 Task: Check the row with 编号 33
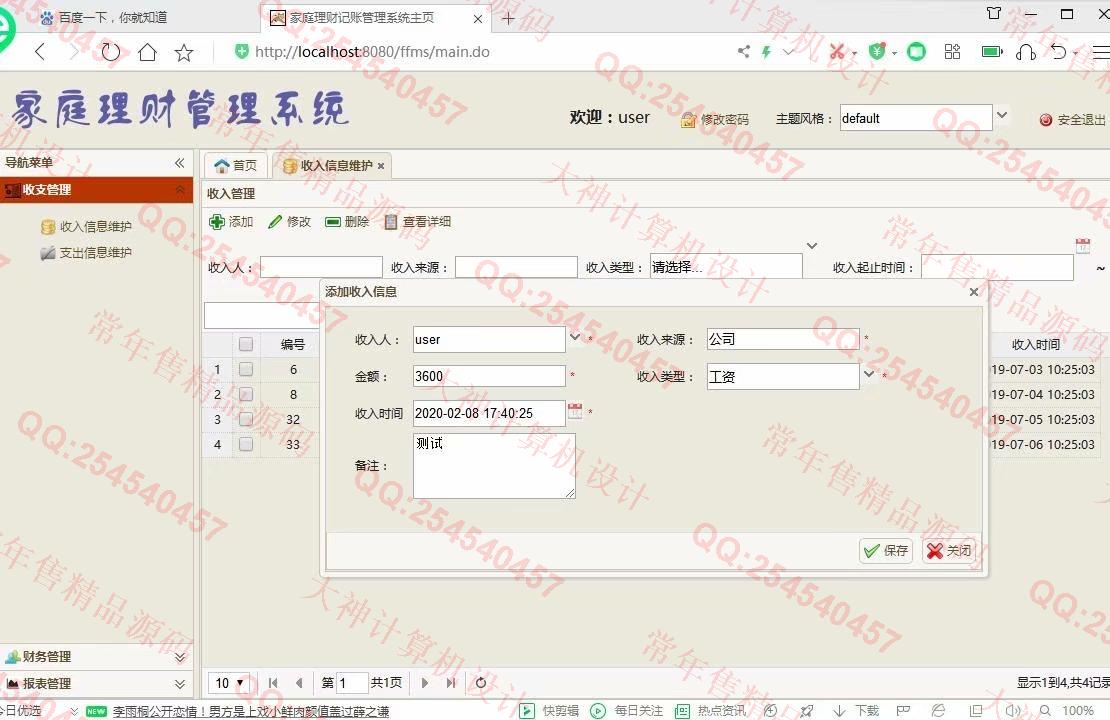click(x=246, y=444)
